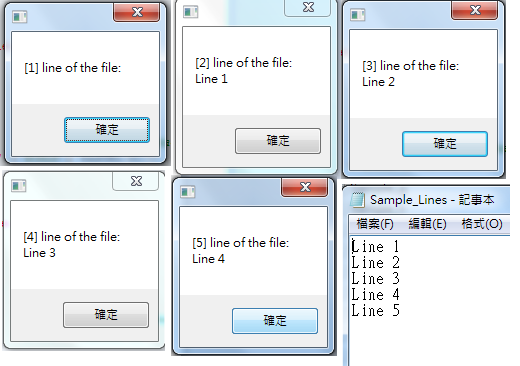The width and height of the screenshot is (520, 366).
Task: Confirm the [2] line of the file dialog
Action: tap(278, 141)
